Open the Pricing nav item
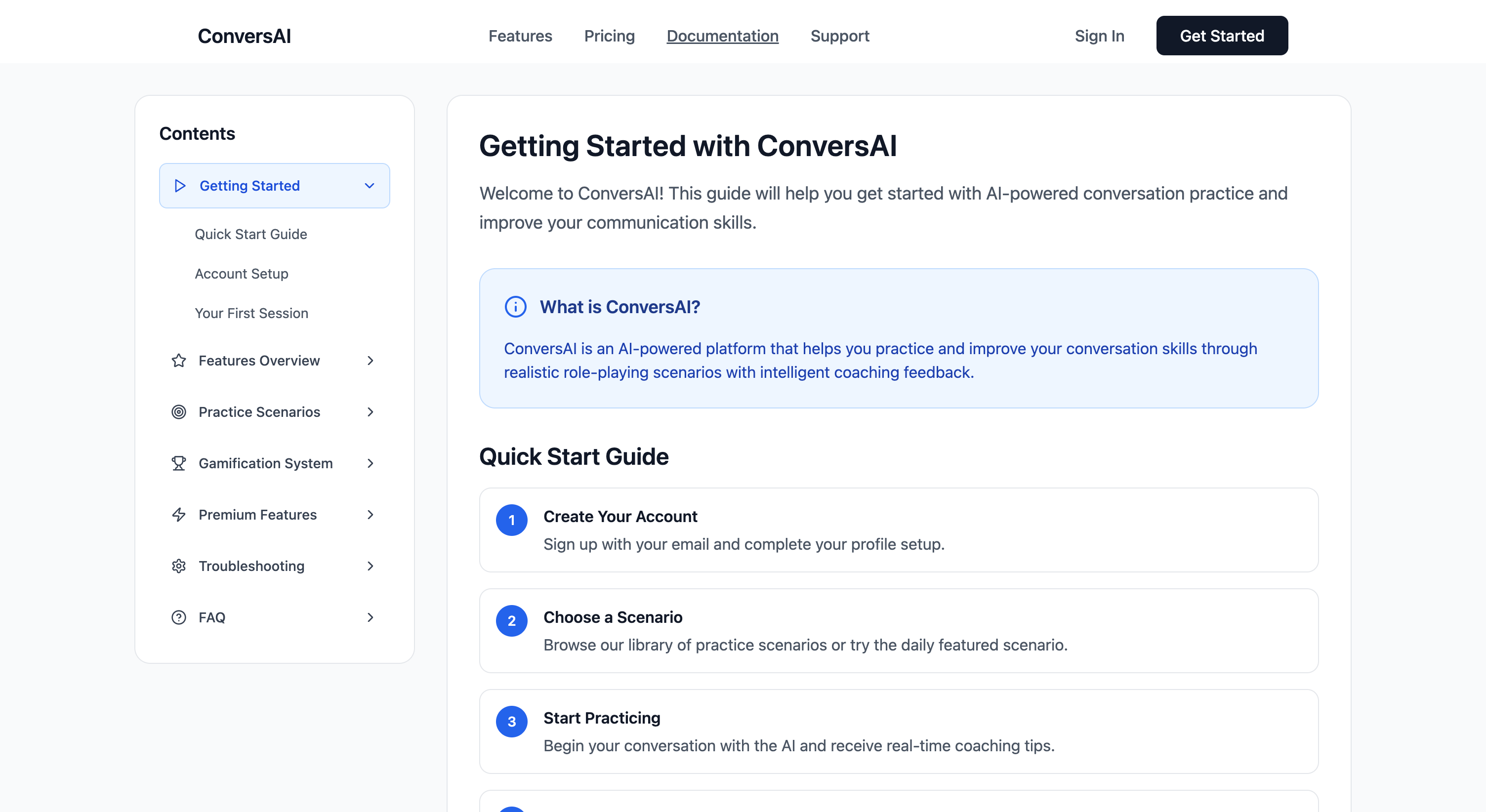1486x812 pixels. click(x=609, y=36)
